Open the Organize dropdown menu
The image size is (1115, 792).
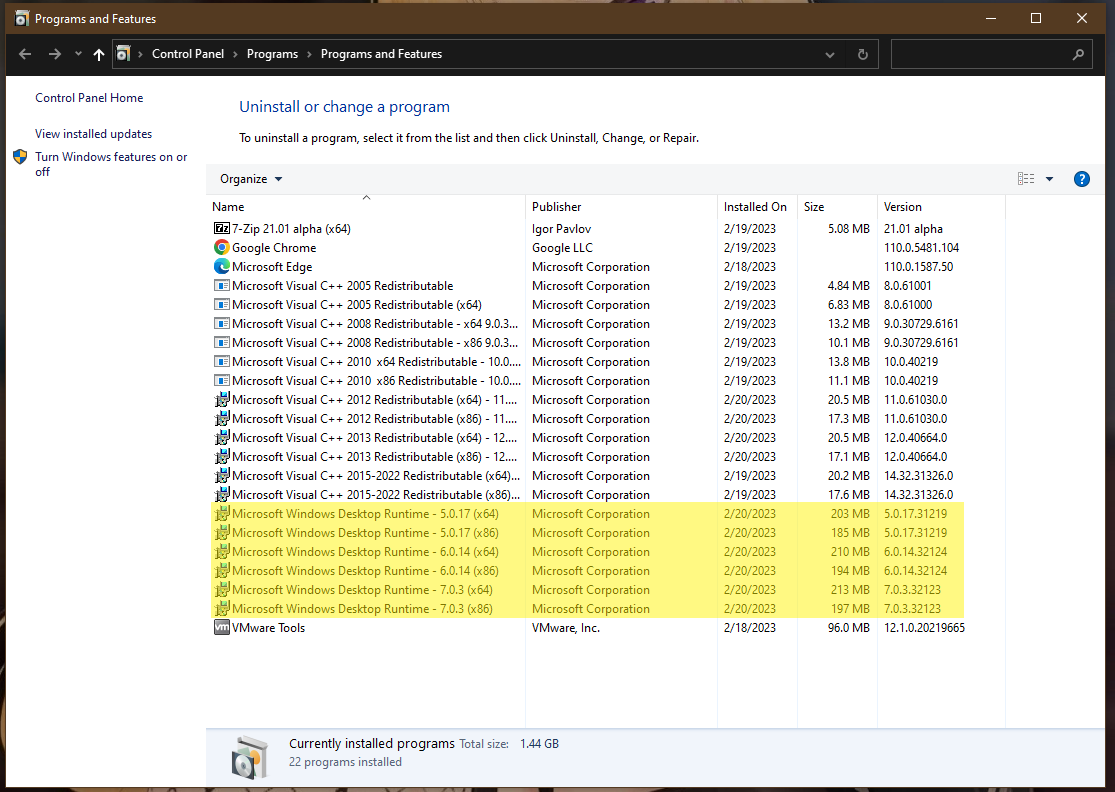point(251,179)
